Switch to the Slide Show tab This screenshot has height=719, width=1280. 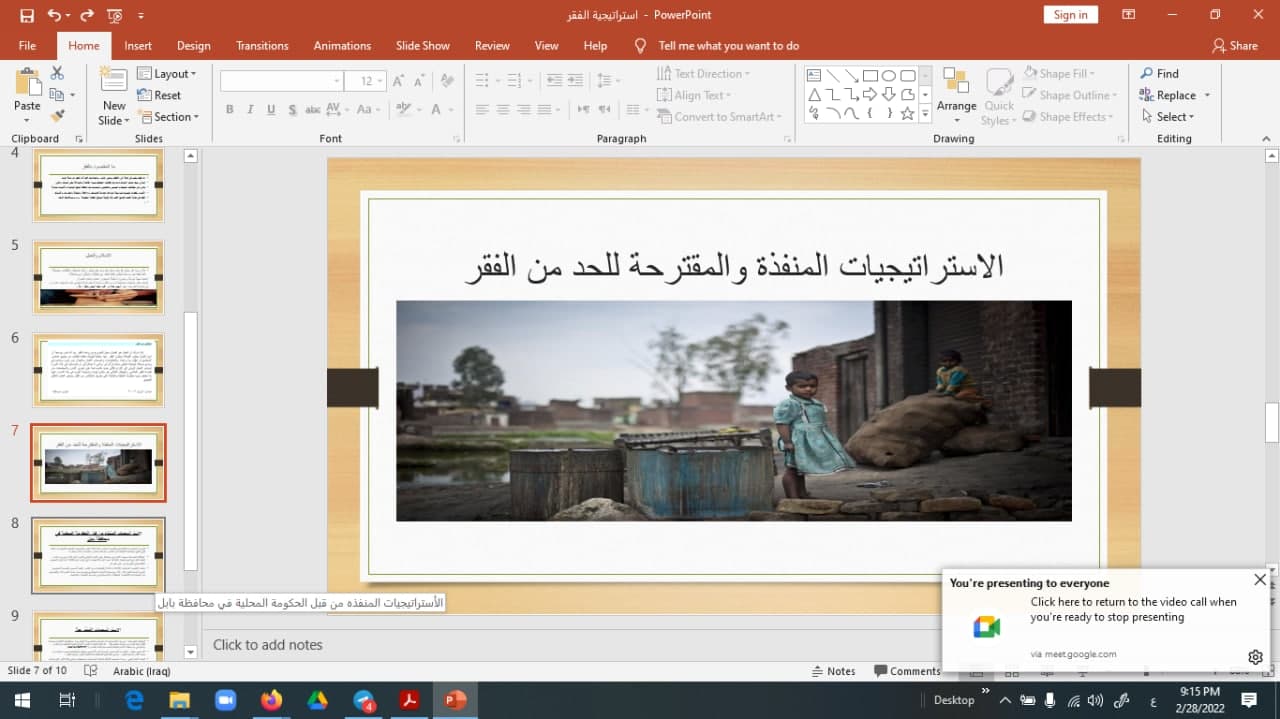click(x=423, y=46)
